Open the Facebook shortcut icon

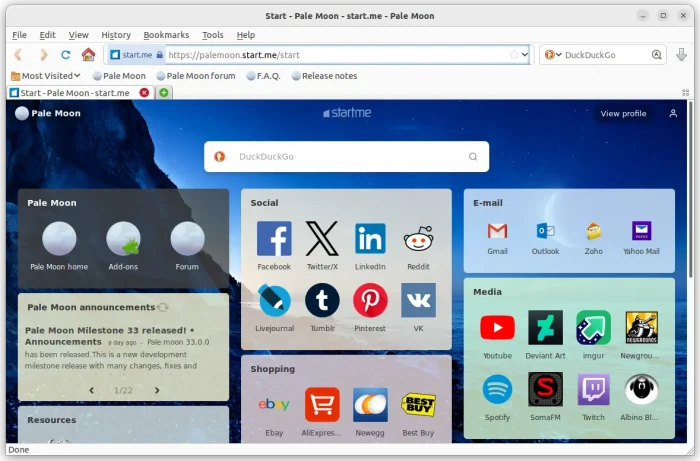click(274, 240)
